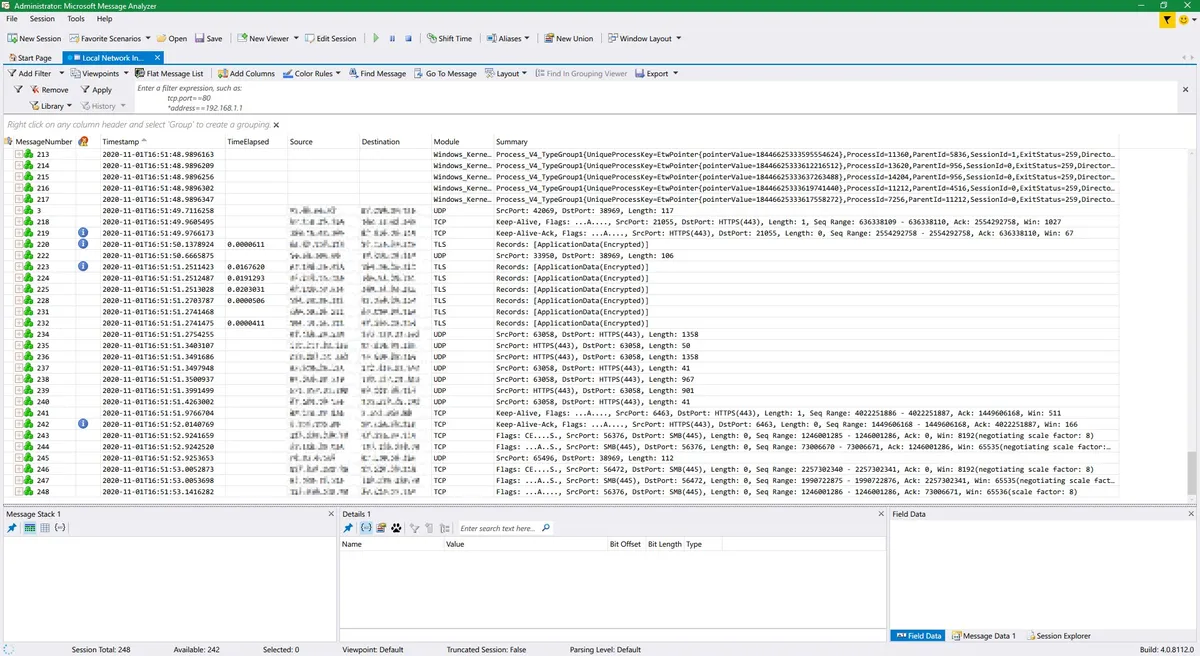Screen dimensions: 1200x656
Task: Close the Local Network tab
Action: tap(158, 58)
